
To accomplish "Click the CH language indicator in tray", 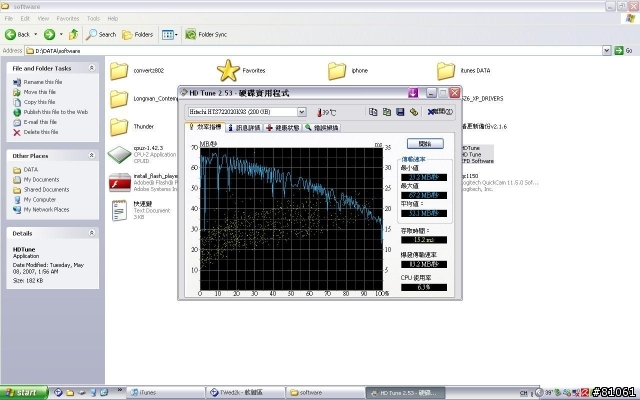I will [x=523, y=393].
